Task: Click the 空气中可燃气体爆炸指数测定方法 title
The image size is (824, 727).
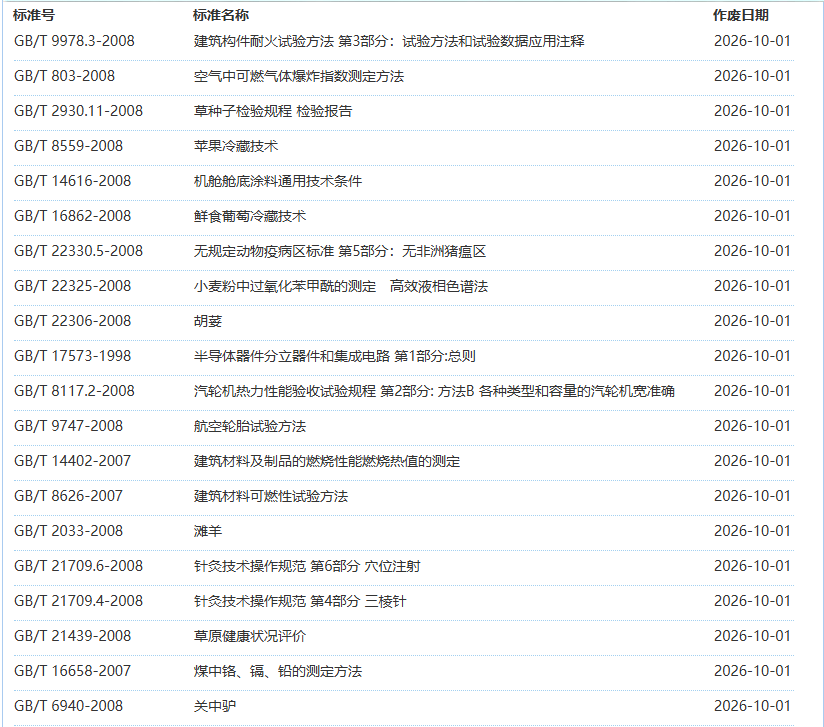Action: coord(298,76)
